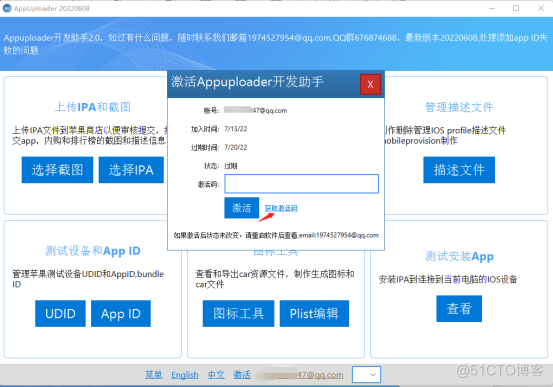Click the account email link in footer

coord(300,375)
